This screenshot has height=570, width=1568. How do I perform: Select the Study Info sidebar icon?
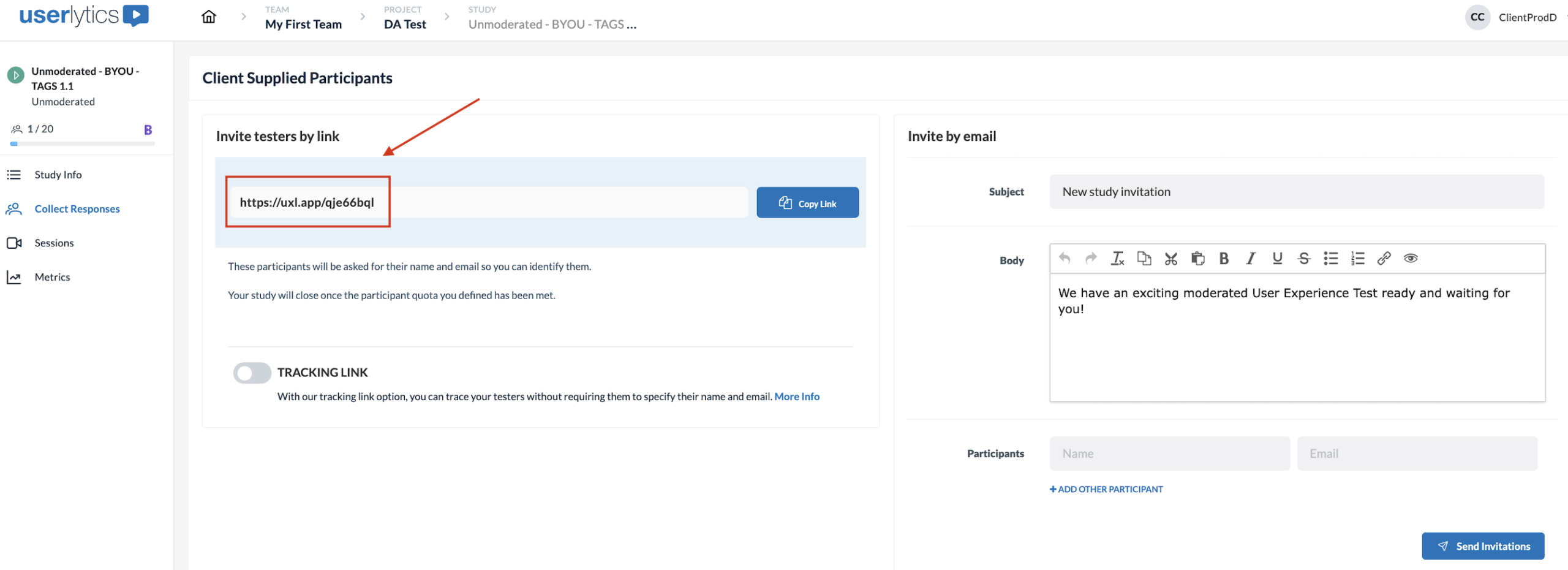[x=15, y=174]
